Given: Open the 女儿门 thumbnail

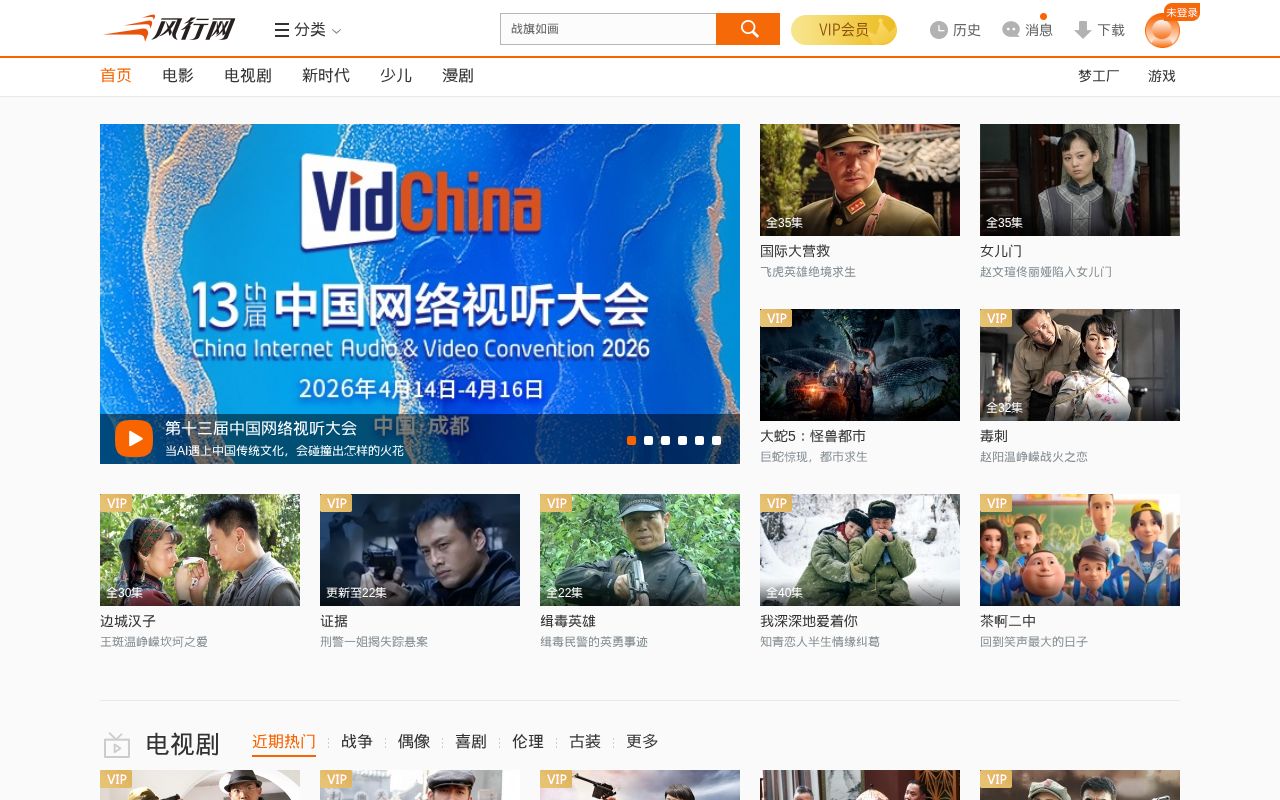Looking at the screenshot, I should click(1080, 180).
